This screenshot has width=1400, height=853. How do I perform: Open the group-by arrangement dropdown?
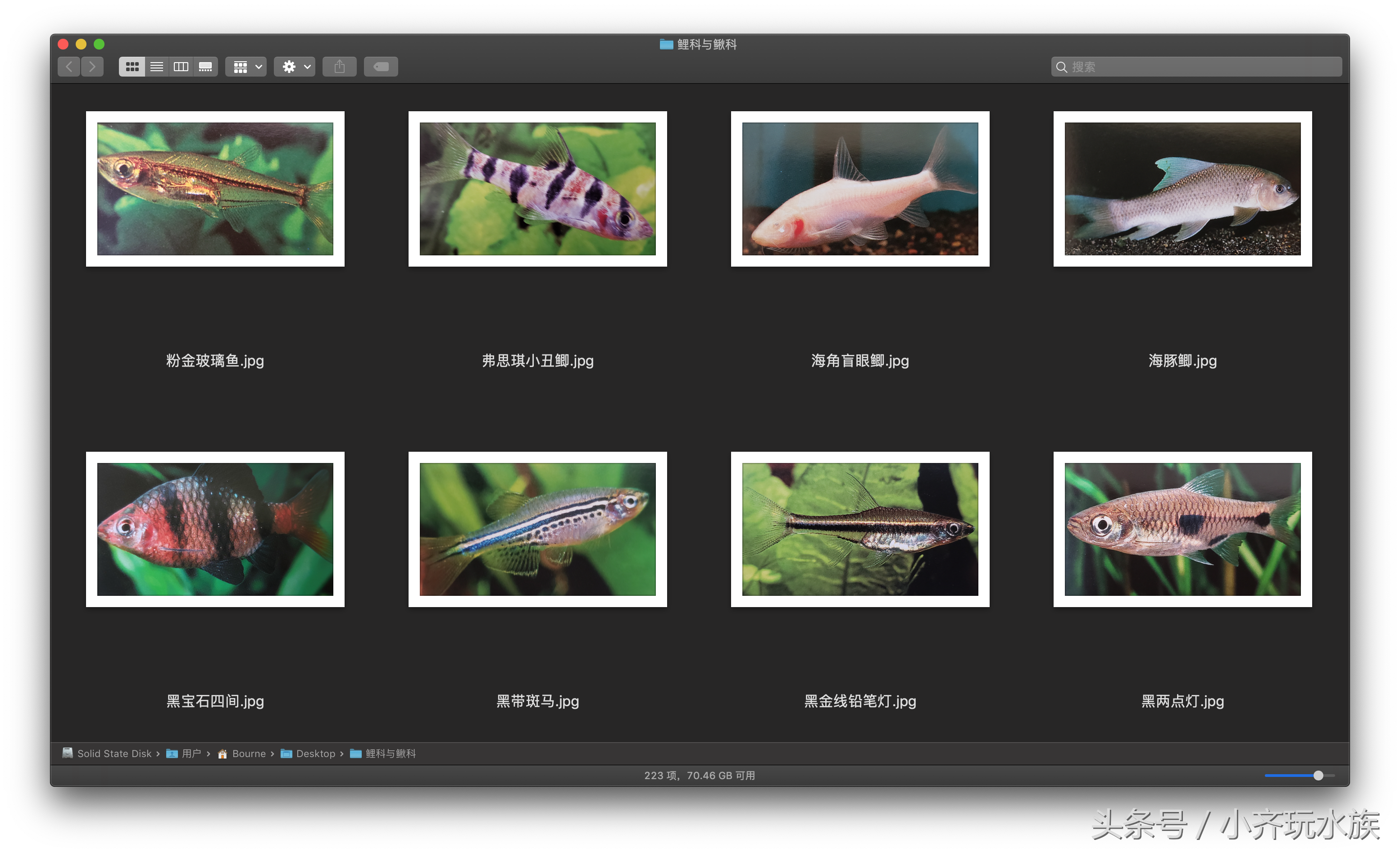pyautogui.click(x=246, y=67)
